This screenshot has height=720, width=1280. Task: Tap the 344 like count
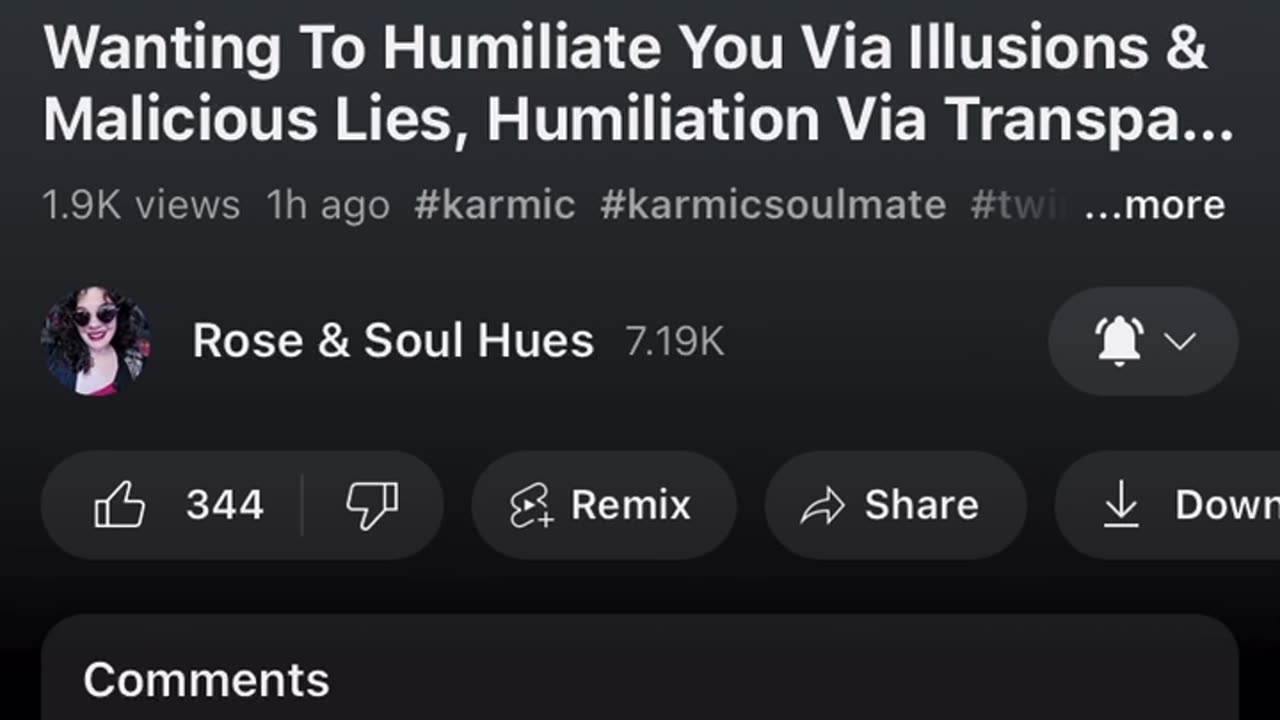[x=225, y=505]
